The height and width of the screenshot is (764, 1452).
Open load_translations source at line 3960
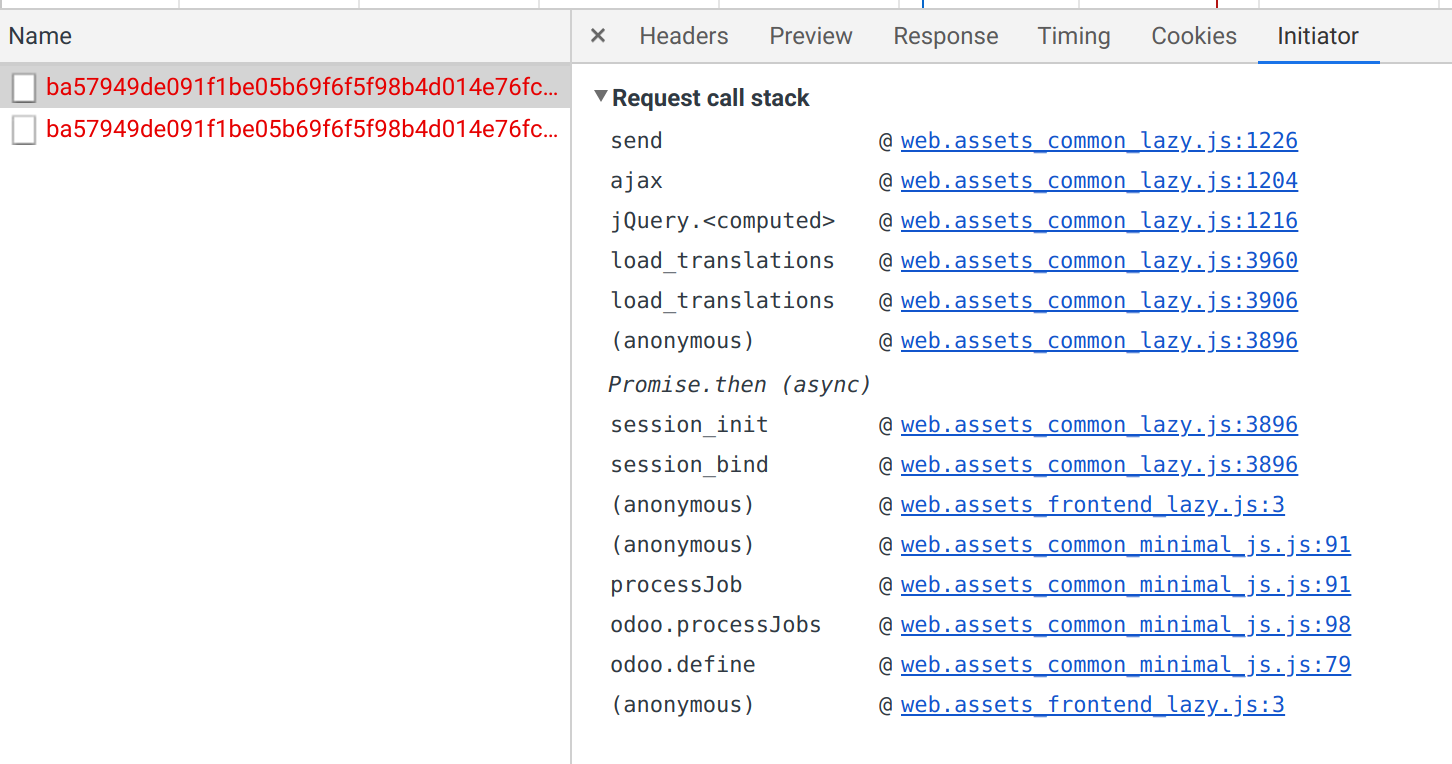[1099, 260]
